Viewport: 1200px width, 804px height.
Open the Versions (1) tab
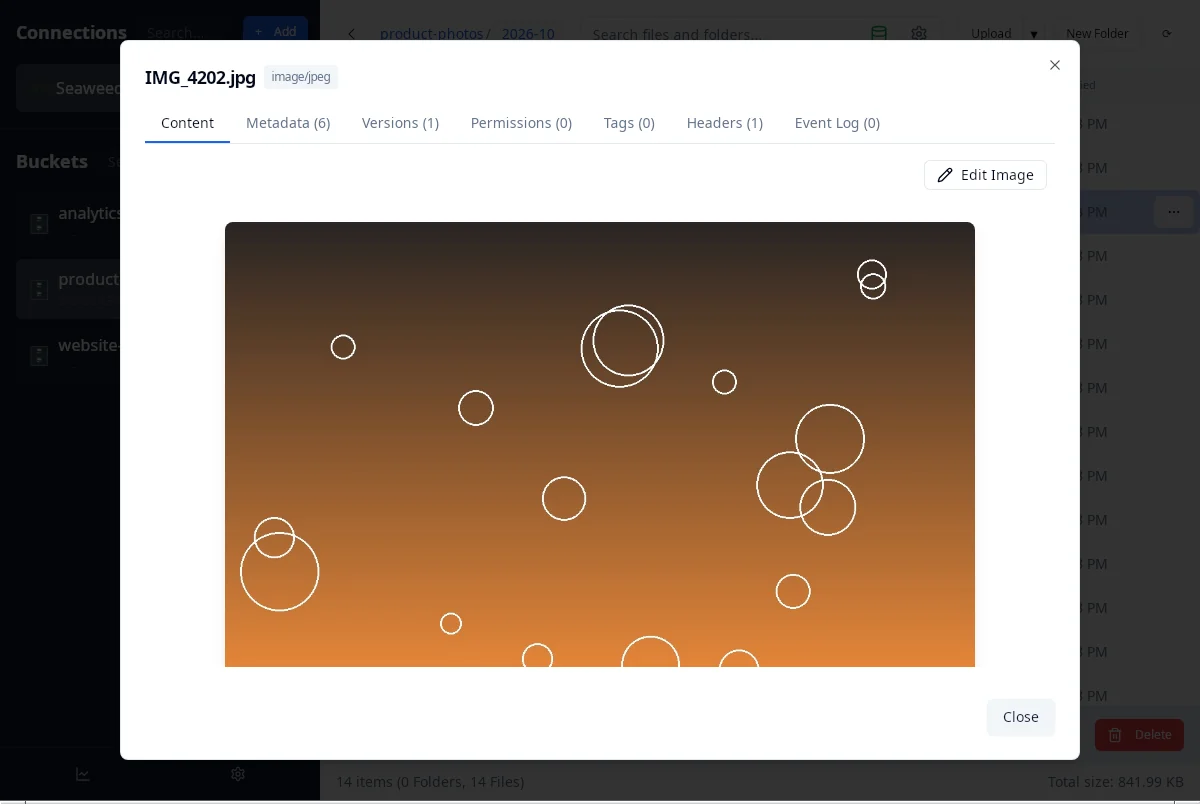400,123
